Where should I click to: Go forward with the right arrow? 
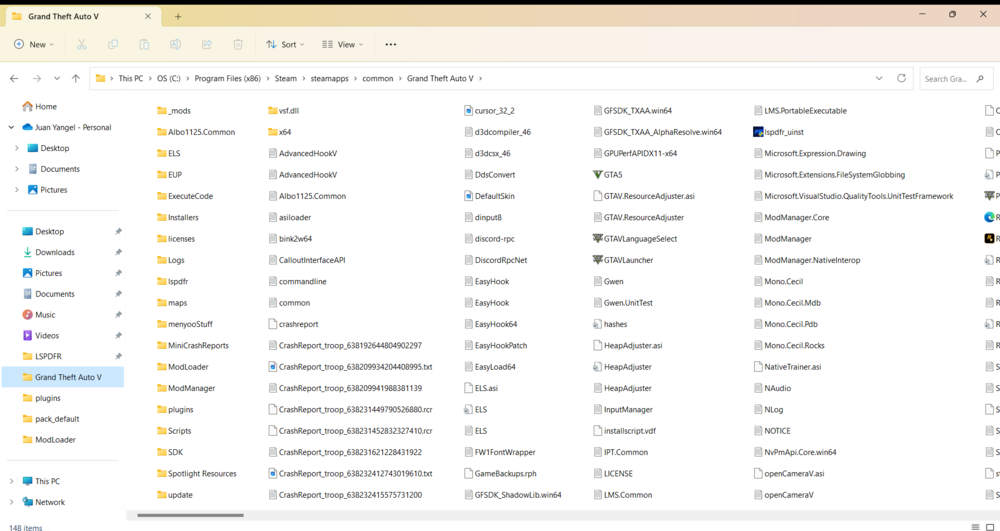click(37, 78)
